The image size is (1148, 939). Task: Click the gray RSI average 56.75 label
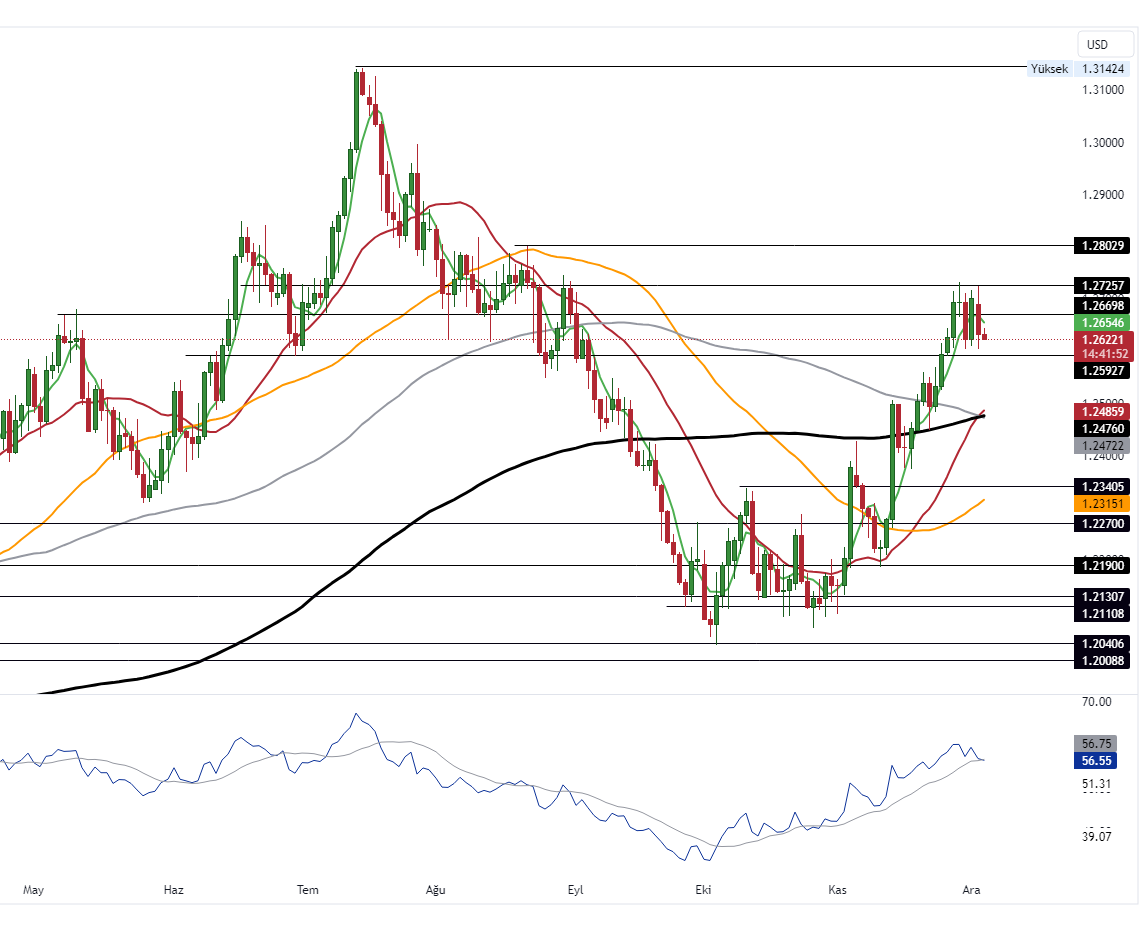(1096, 744)
